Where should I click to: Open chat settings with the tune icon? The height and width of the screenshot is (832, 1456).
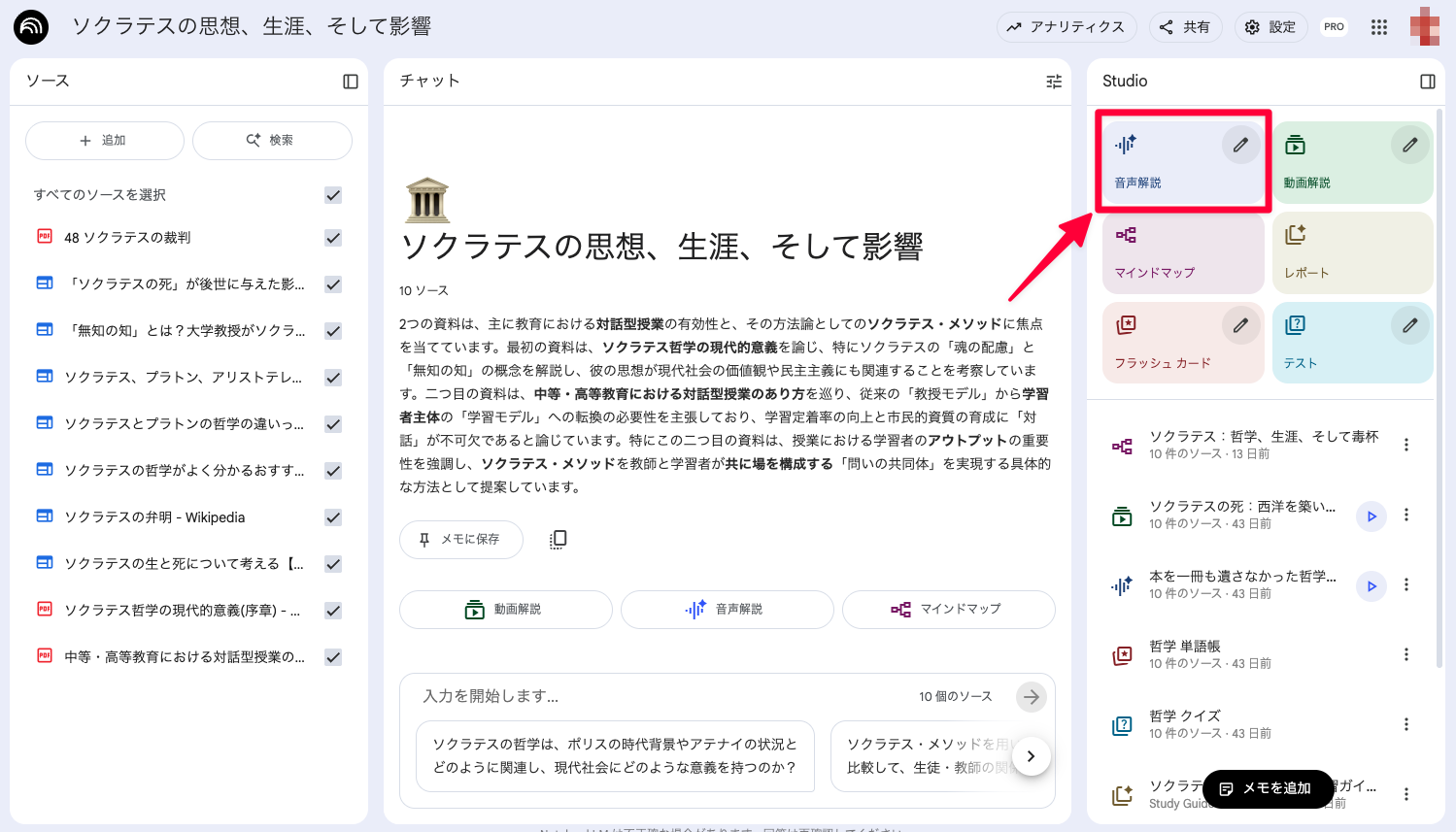click(1053, 82)
